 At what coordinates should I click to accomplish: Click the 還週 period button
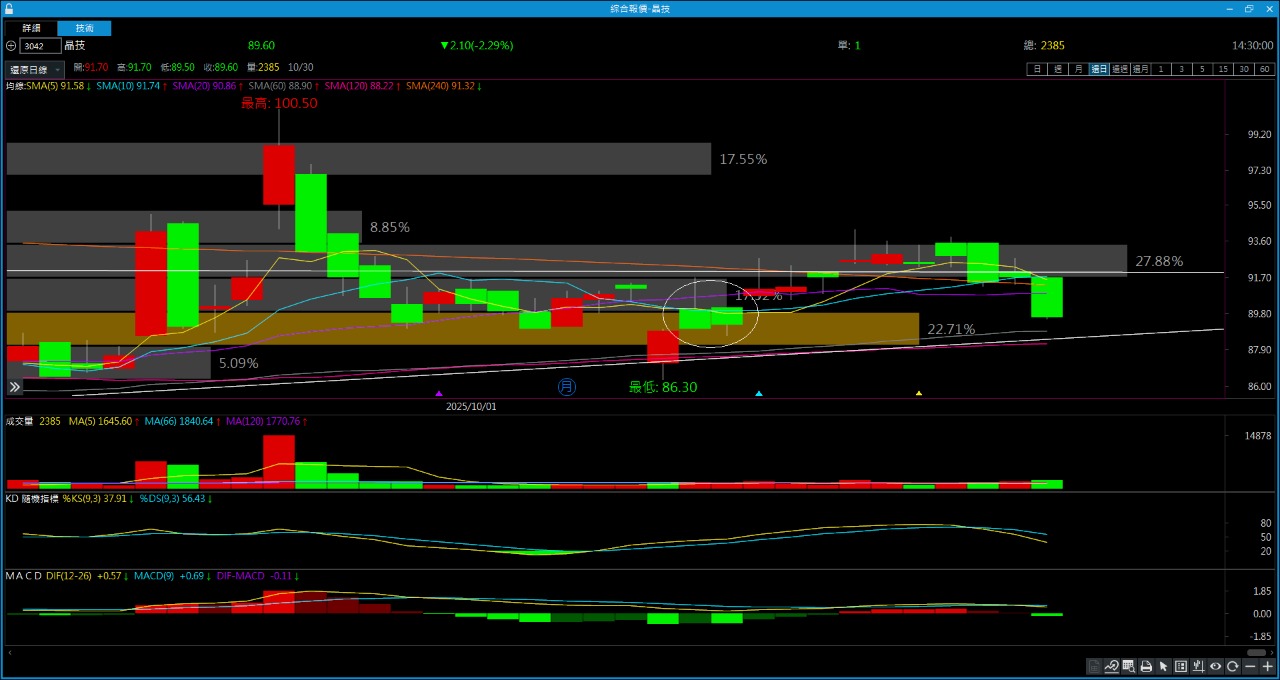(1119, 69)
